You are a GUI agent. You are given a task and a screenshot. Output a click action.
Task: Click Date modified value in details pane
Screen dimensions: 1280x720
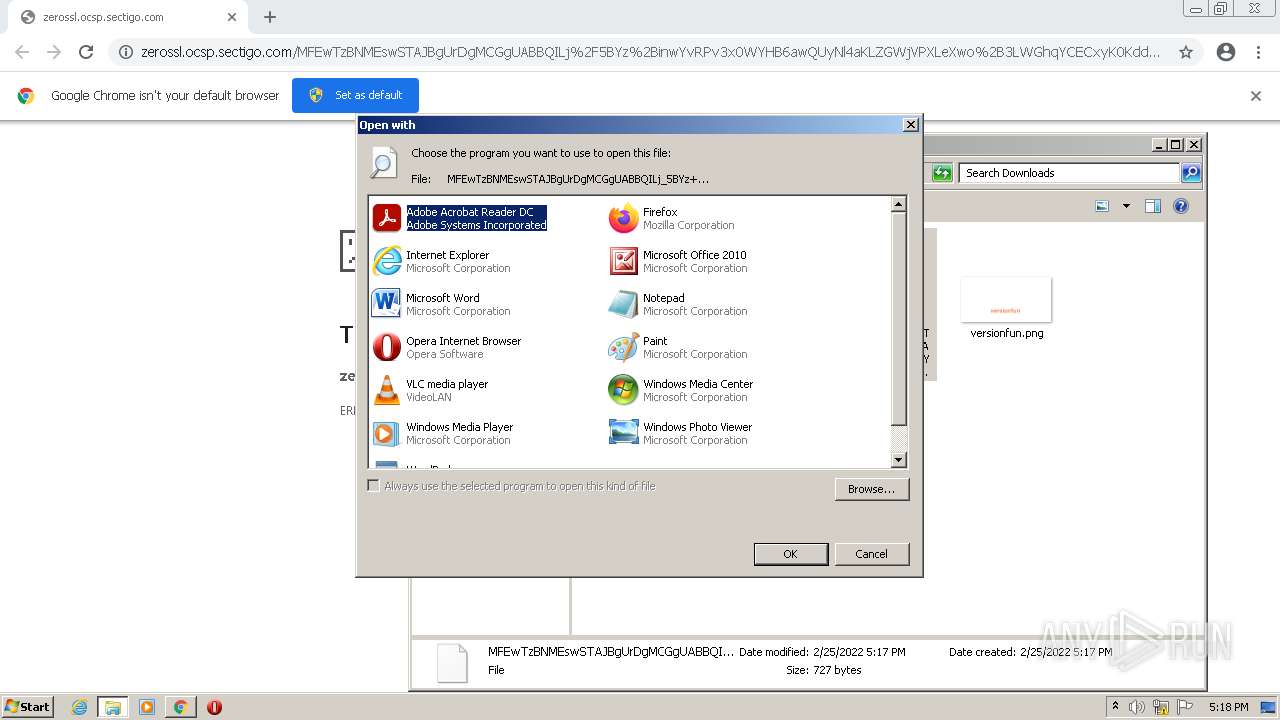tap(859, 652)
